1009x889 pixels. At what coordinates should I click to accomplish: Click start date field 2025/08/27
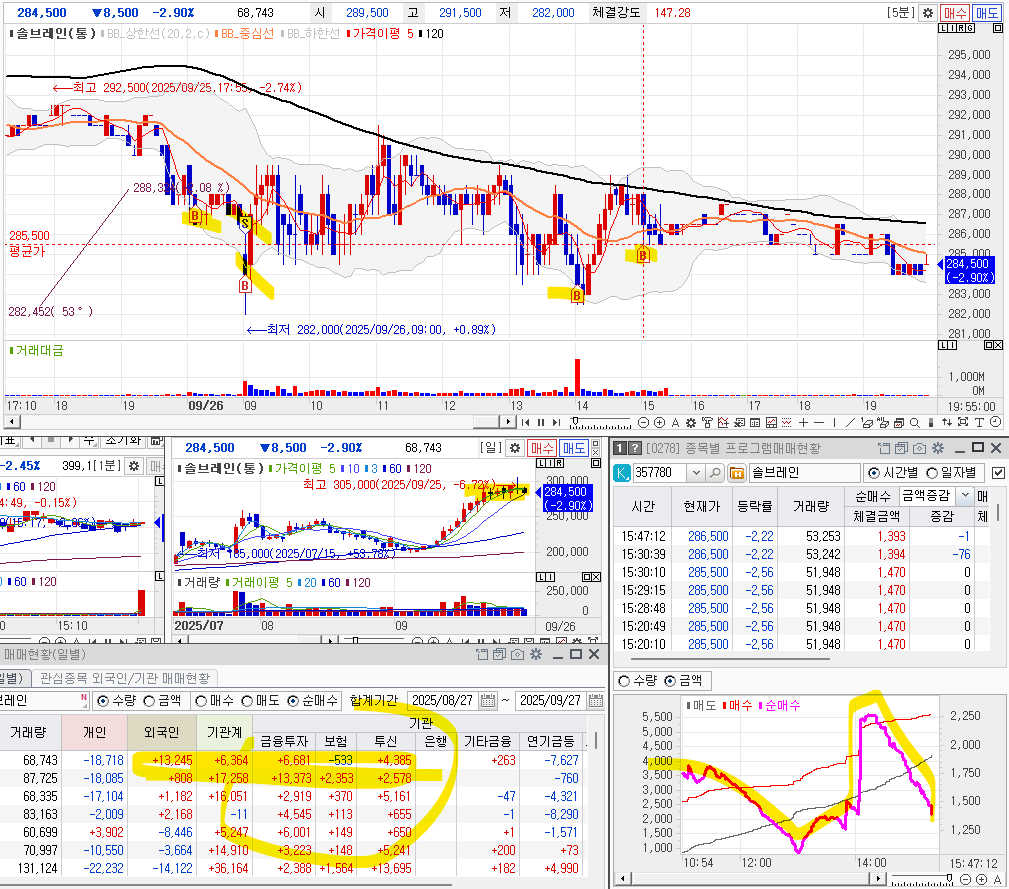(x=443, y=701)
